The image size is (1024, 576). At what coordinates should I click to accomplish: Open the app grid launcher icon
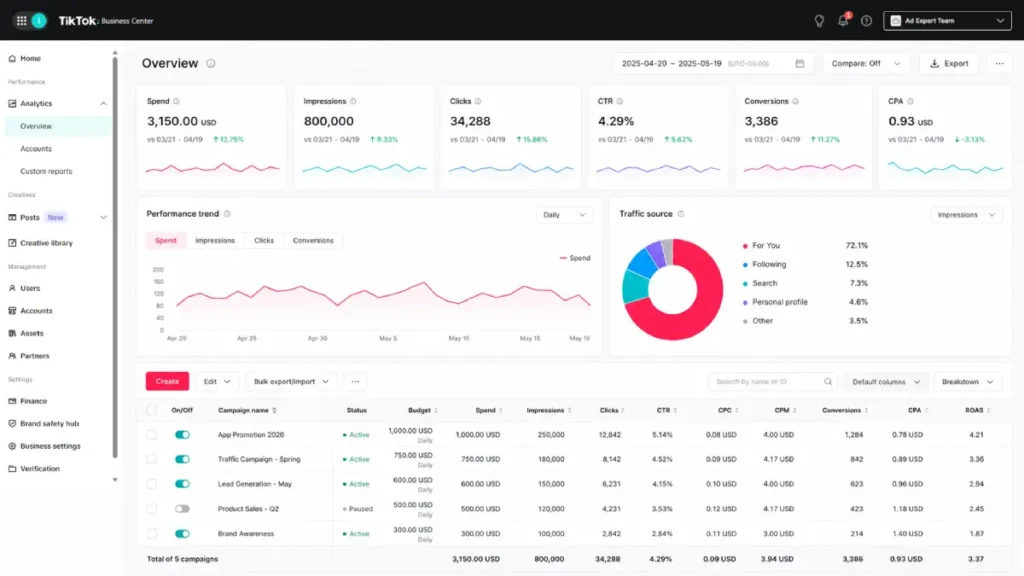click(x=22, y=21)
